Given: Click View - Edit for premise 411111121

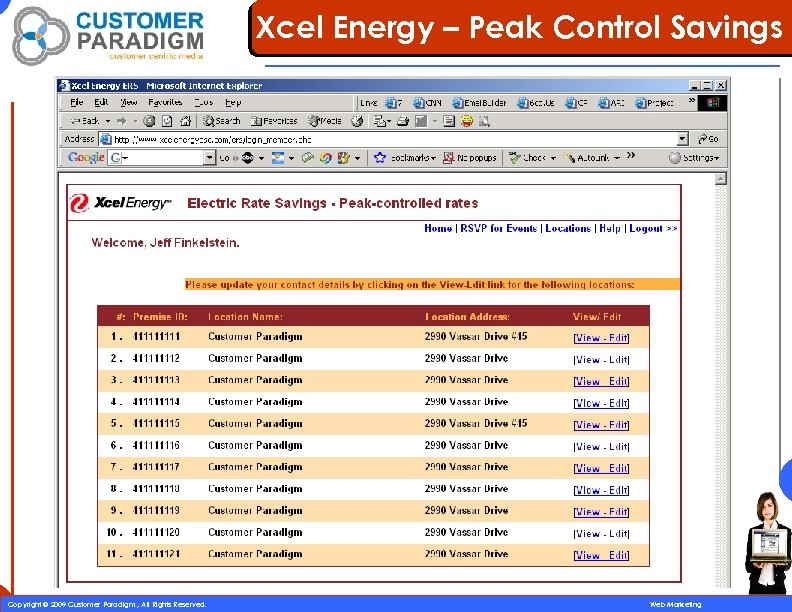Looking at the screenshot, I should coord(601,555).
